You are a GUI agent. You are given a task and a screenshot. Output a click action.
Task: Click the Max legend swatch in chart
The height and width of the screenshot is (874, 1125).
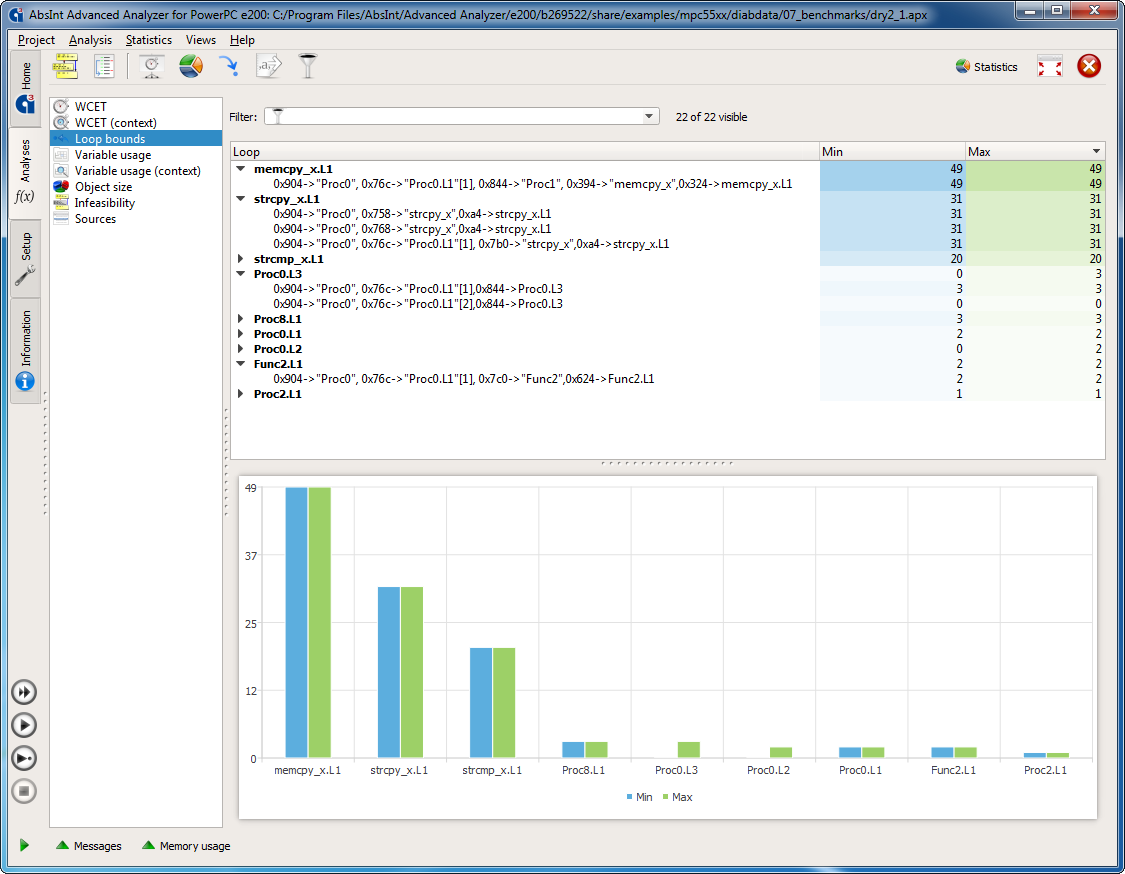coord(666,797)
